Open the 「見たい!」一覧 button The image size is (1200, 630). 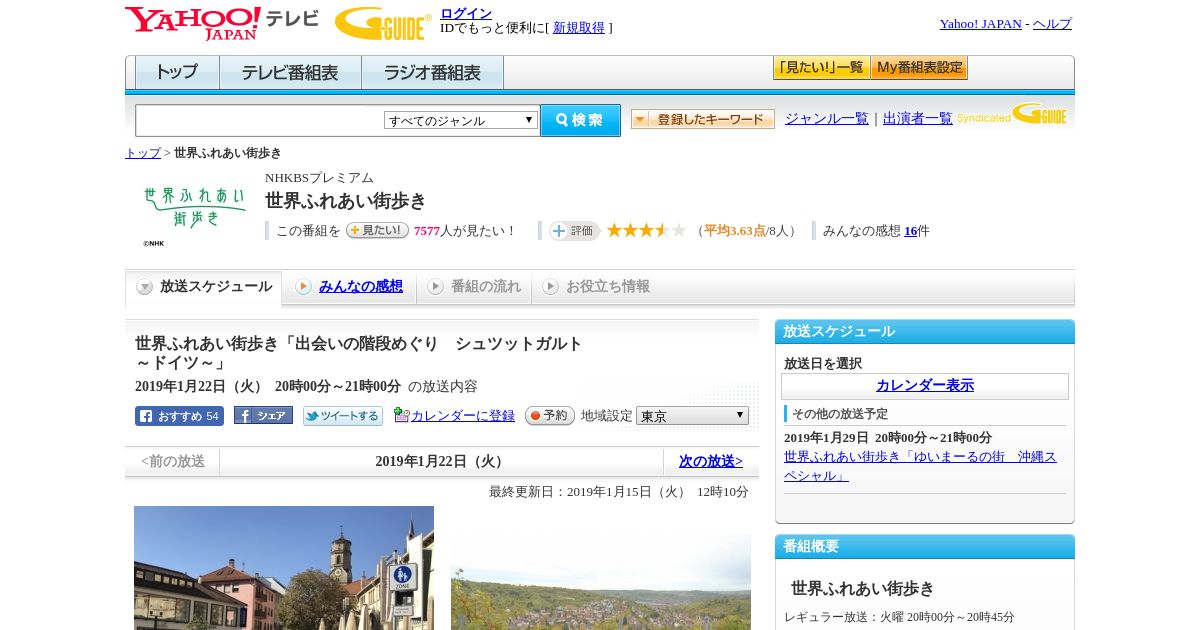(821, 68)
